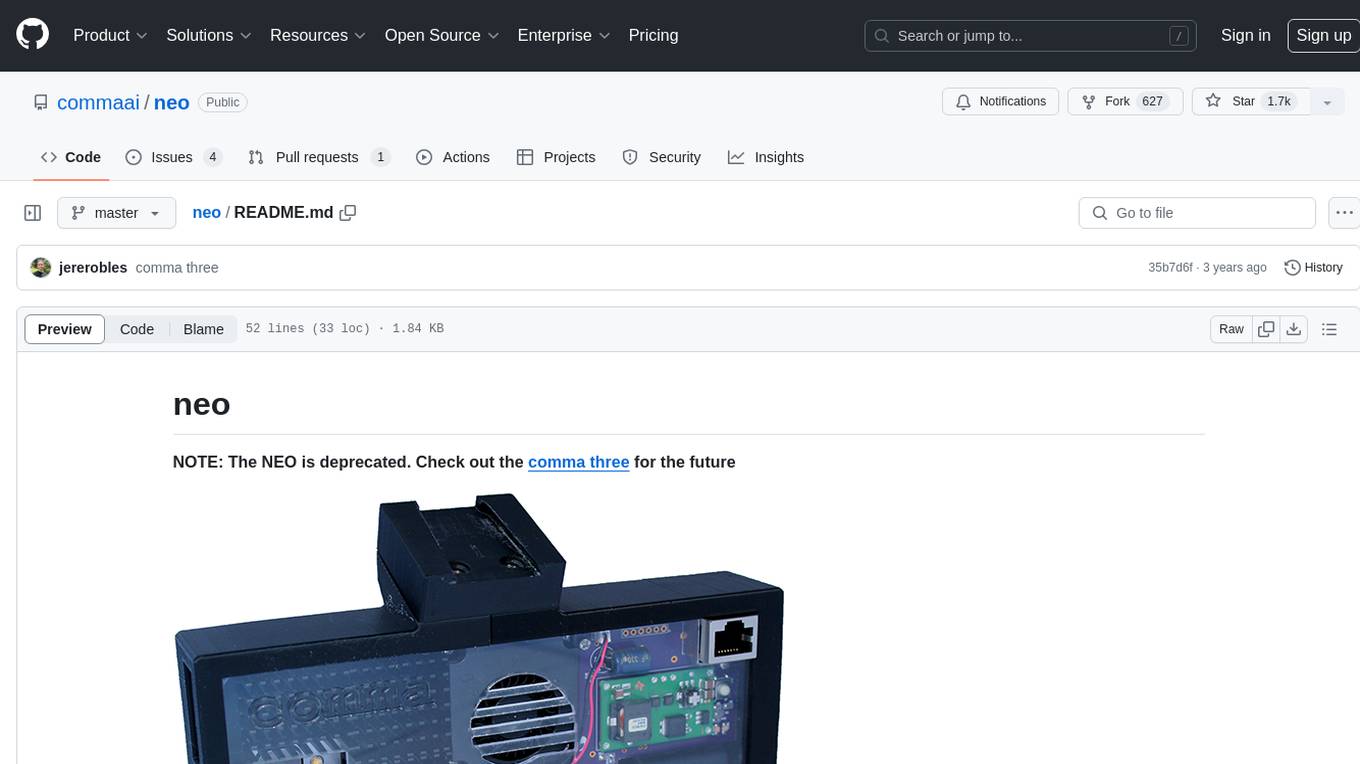
Task: Expand the Open Source menu
Action: [x=440, y=35]
